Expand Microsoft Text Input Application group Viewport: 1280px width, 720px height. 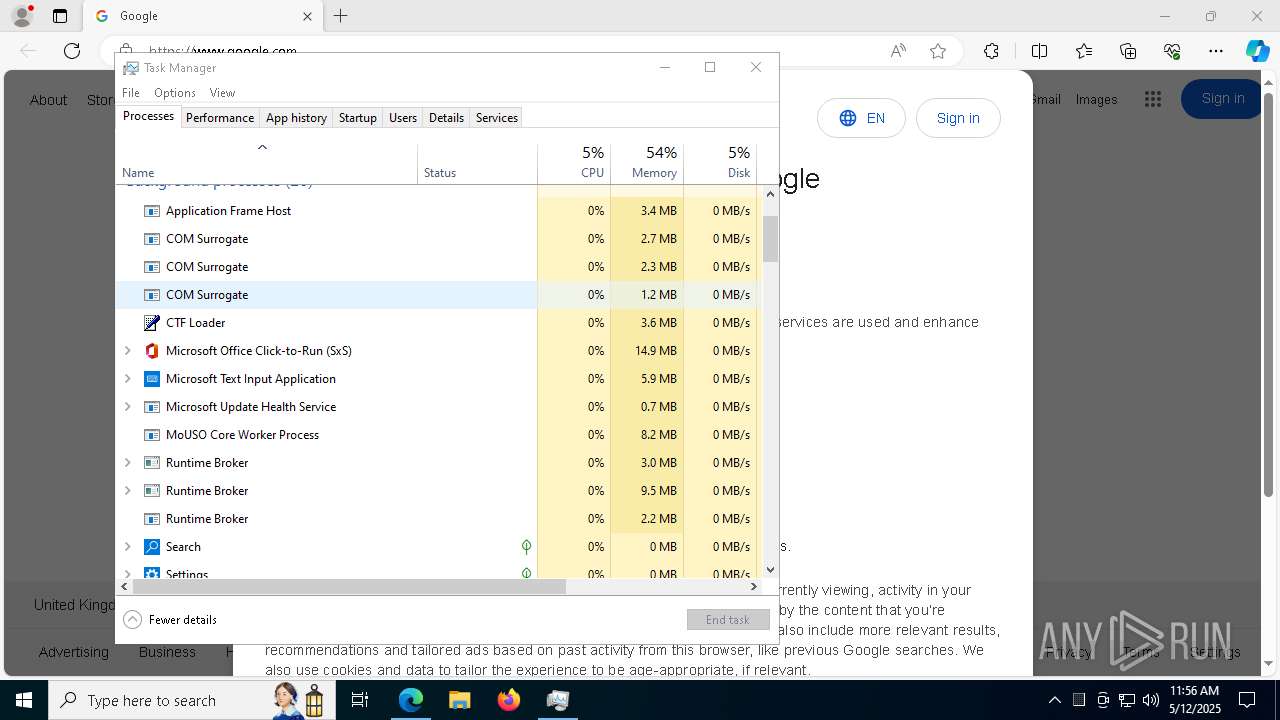(x=127, y=379)
